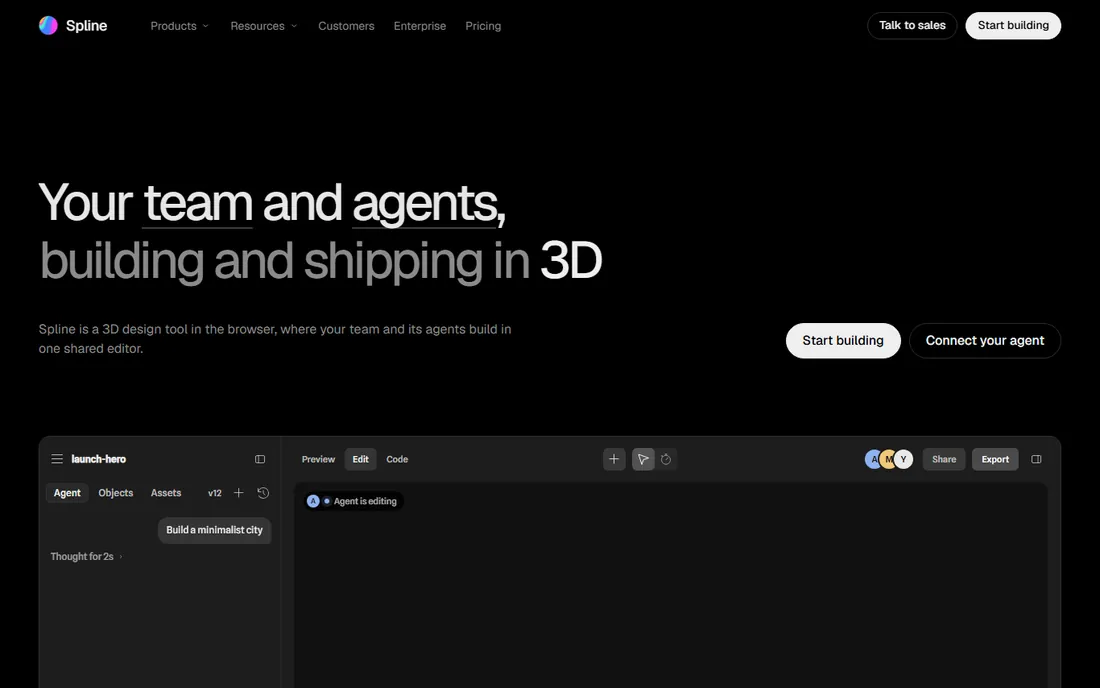1100x688 pixels.
Task: Click the Share button
Action: click(944, 459)
